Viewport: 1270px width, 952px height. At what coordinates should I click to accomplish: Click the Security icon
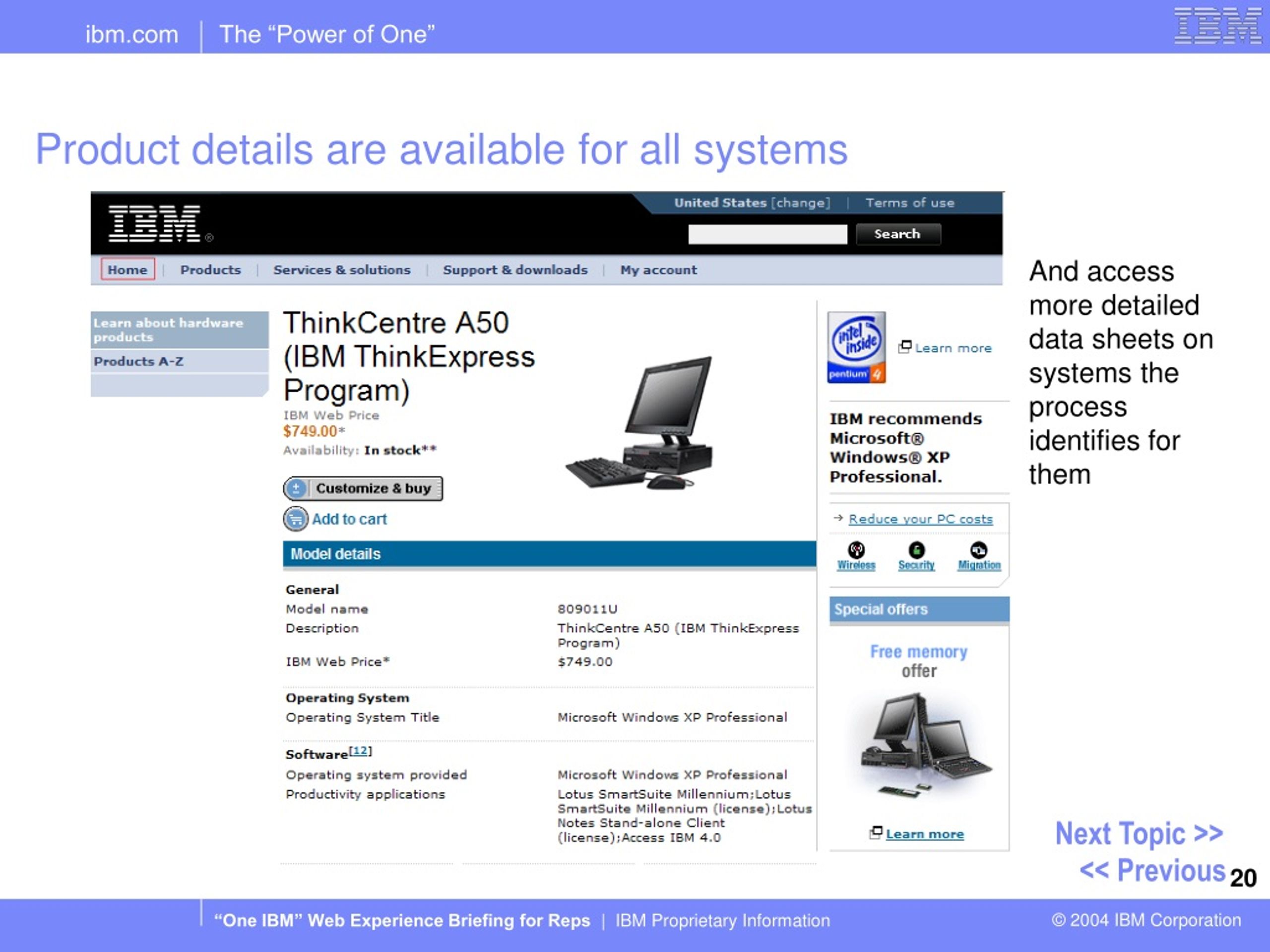916,550
